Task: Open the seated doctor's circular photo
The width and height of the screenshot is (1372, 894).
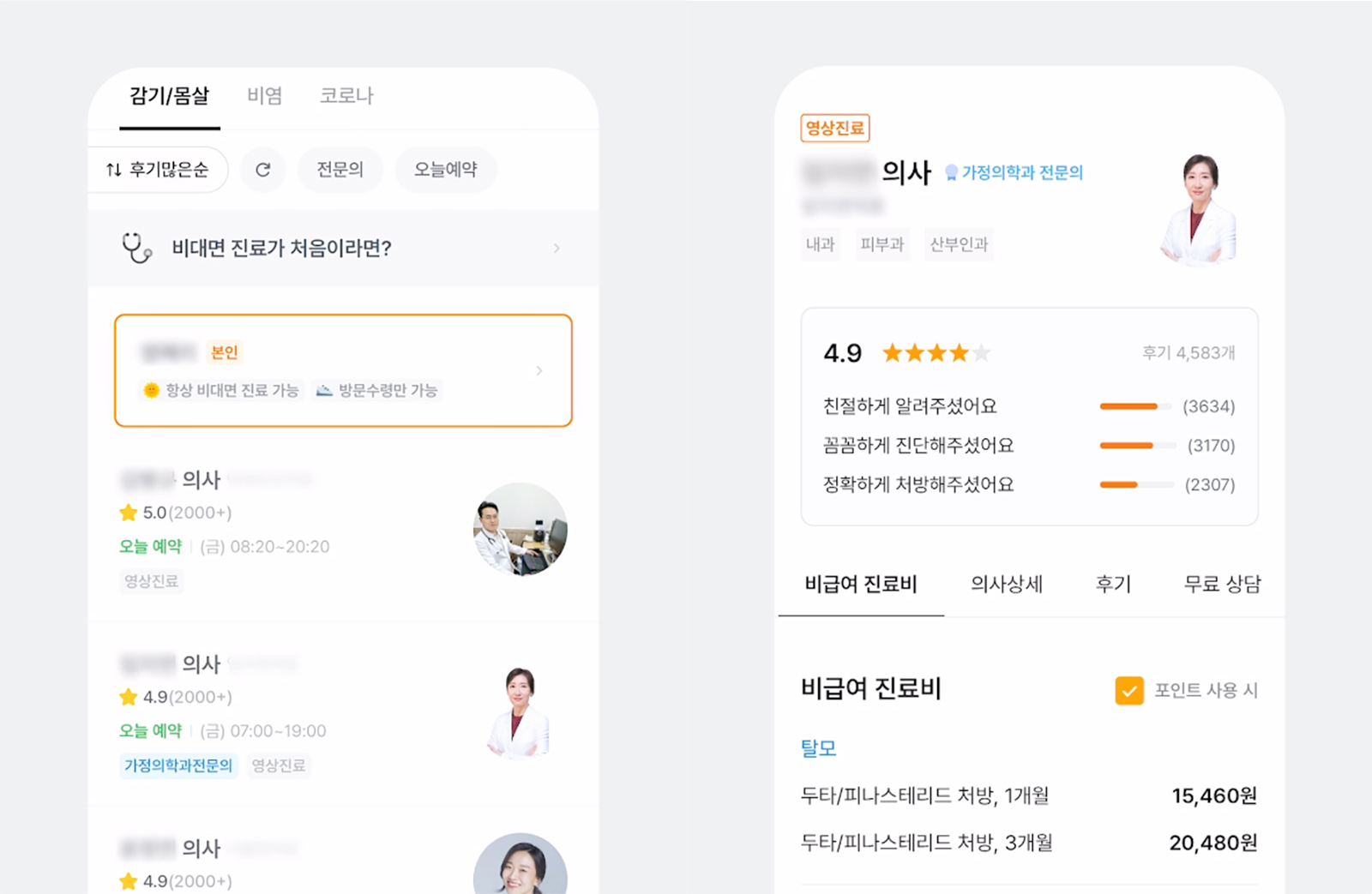Action: click(520, 529)
